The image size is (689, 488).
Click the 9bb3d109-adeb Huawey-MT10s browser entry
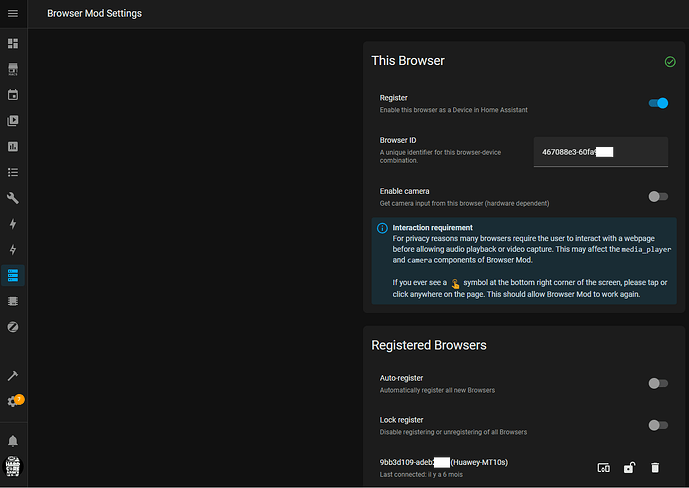[444, 462]
